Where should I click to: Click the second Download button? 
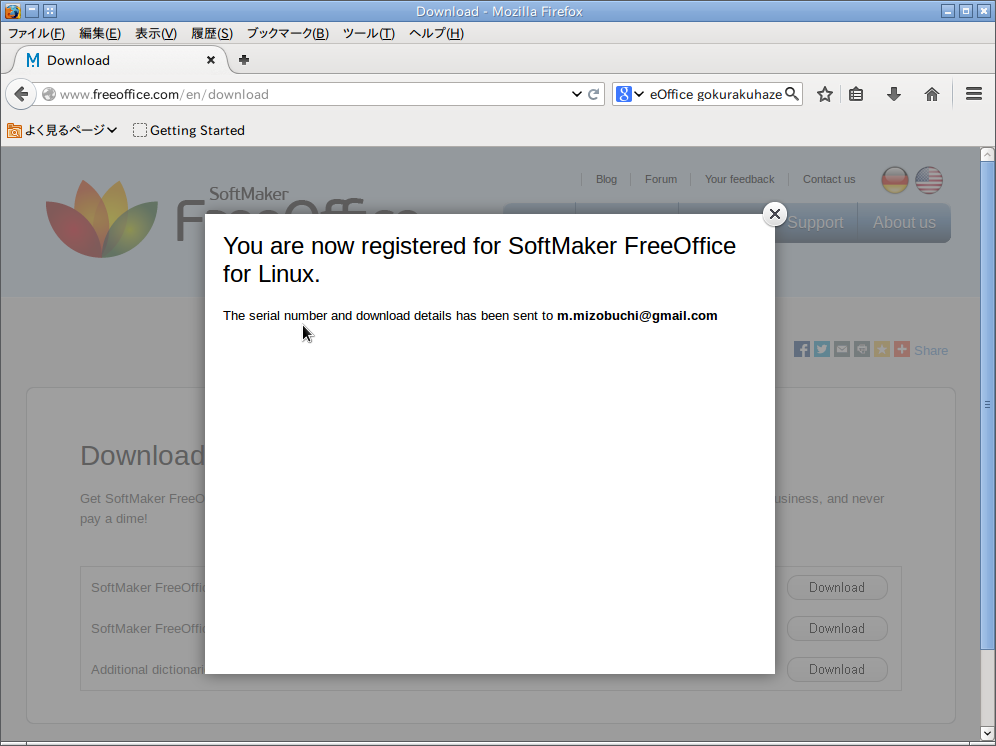click(837, 628)
